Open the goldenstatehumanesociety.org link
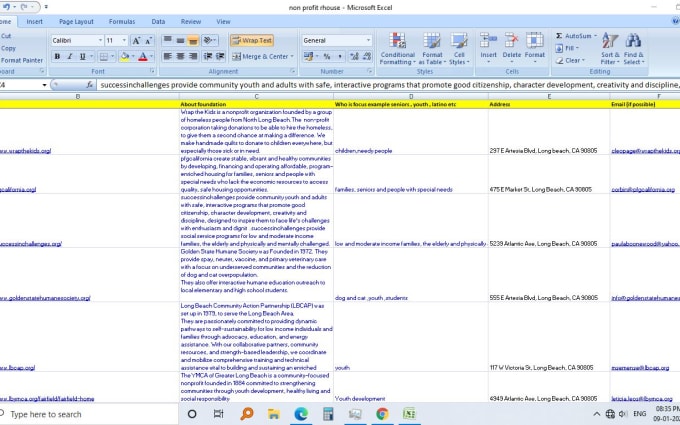 (x=45, y=298)
